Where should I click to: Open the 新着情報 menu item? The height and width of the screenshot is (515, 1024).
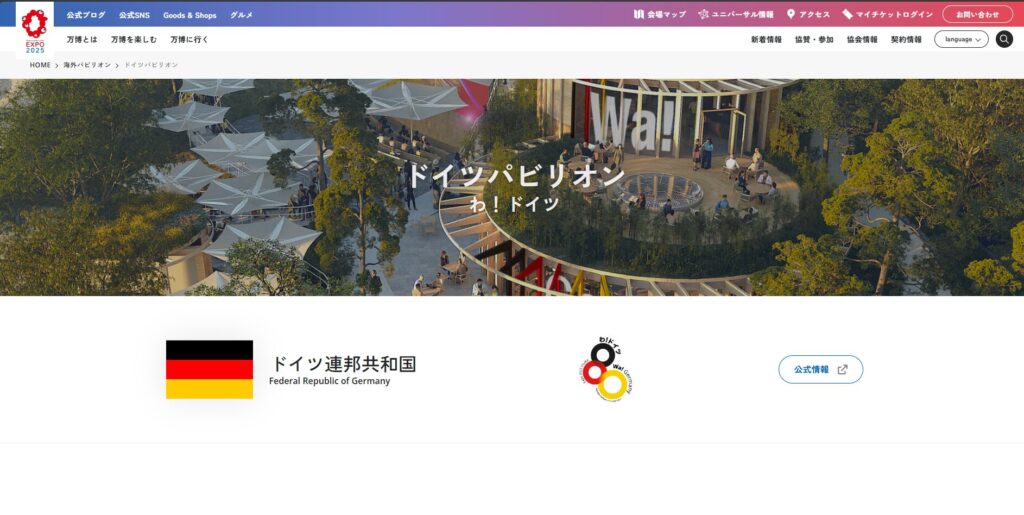(766, 39)
